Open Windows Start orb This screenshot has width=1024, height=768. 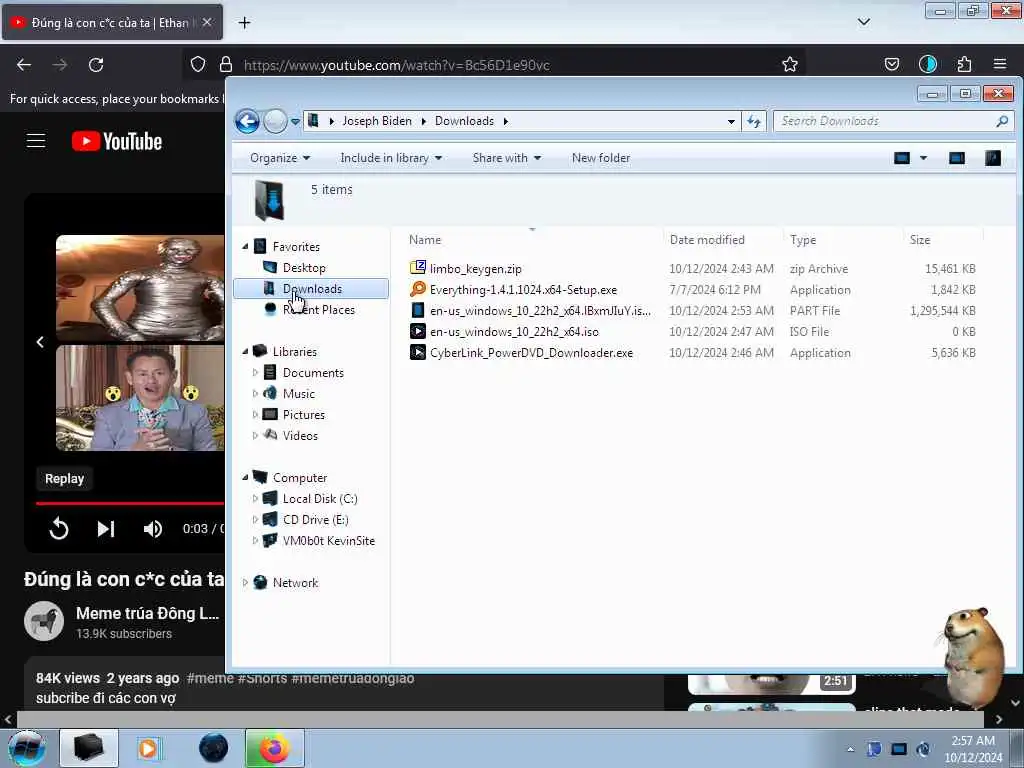point(27,748)
